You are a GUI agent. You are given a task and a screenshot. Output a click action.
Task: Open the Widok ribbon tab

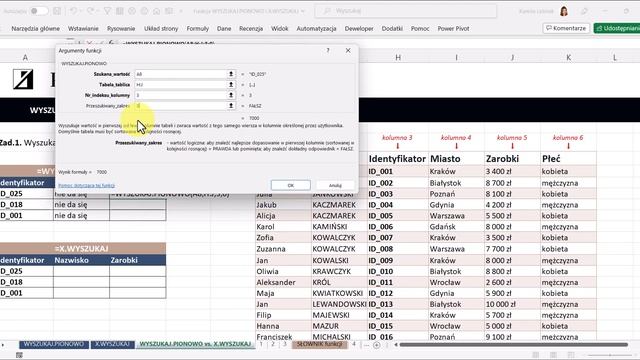click(x=280, y=29)
